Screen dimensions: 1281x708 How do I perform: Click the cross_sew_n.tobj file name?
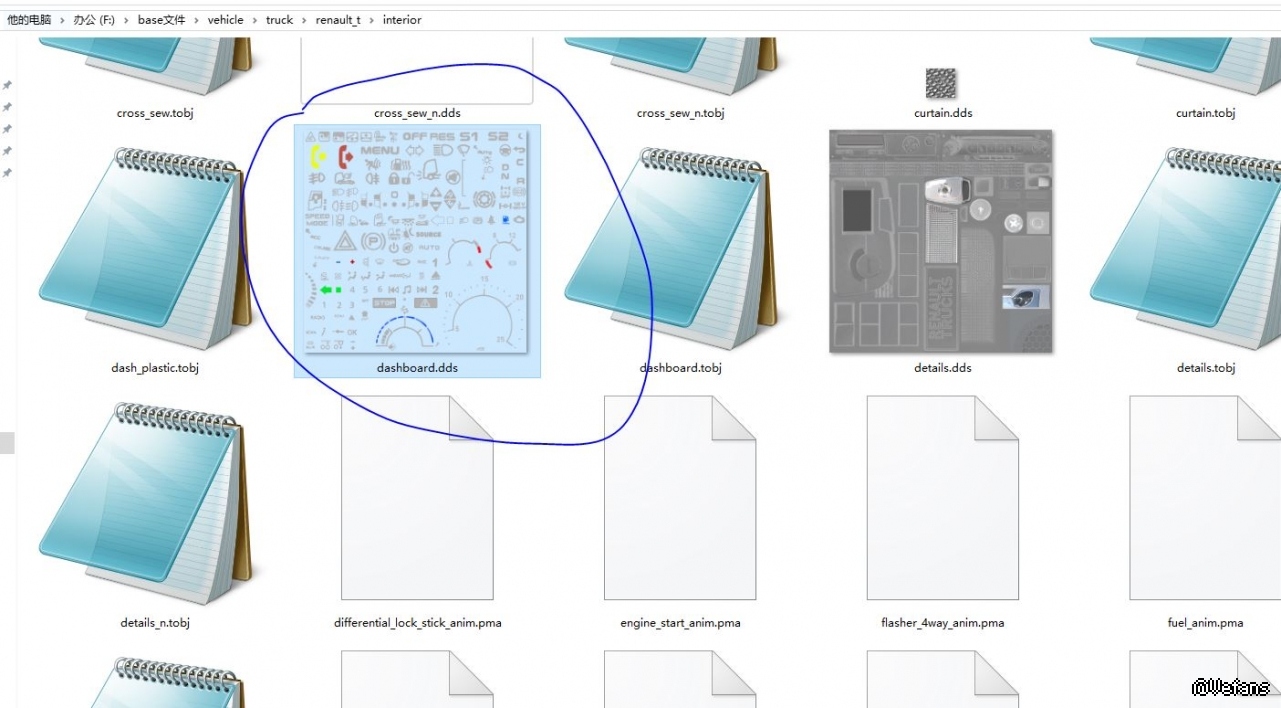tap(680, 113)
